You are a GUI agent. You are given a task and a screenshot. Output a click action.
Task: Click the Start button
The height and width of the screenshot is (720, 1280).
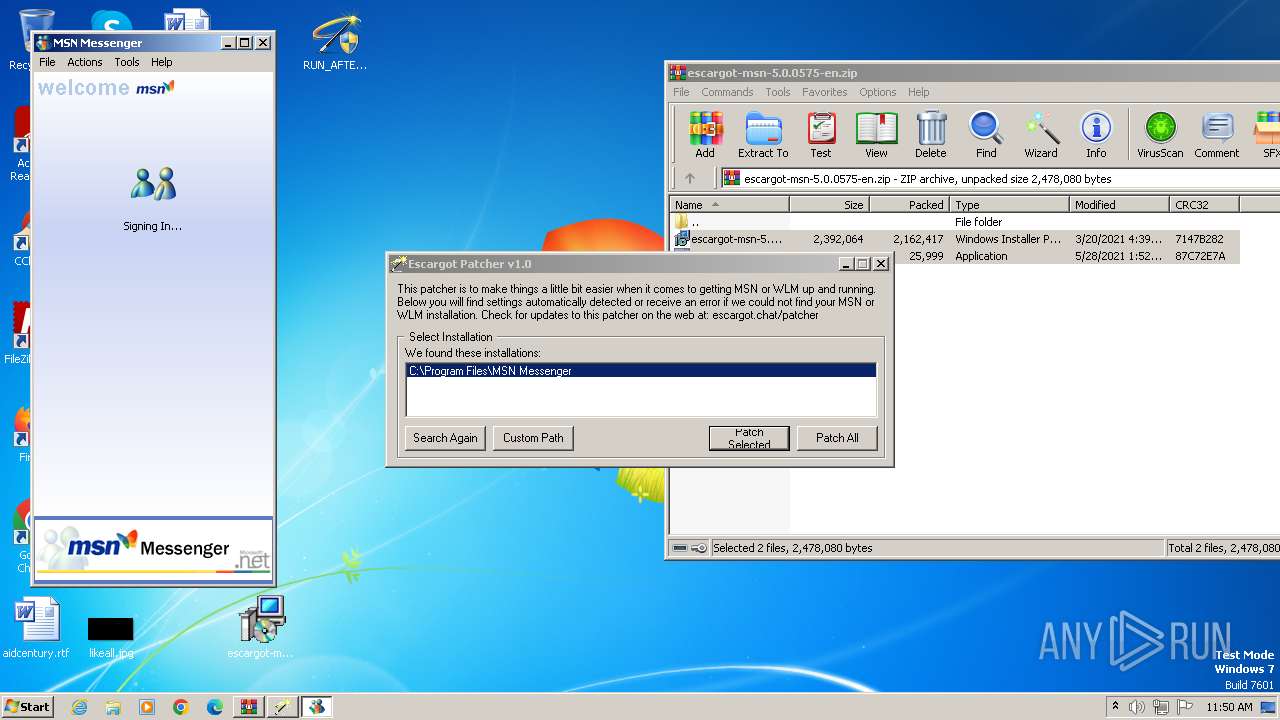click(x=27, y=707)
